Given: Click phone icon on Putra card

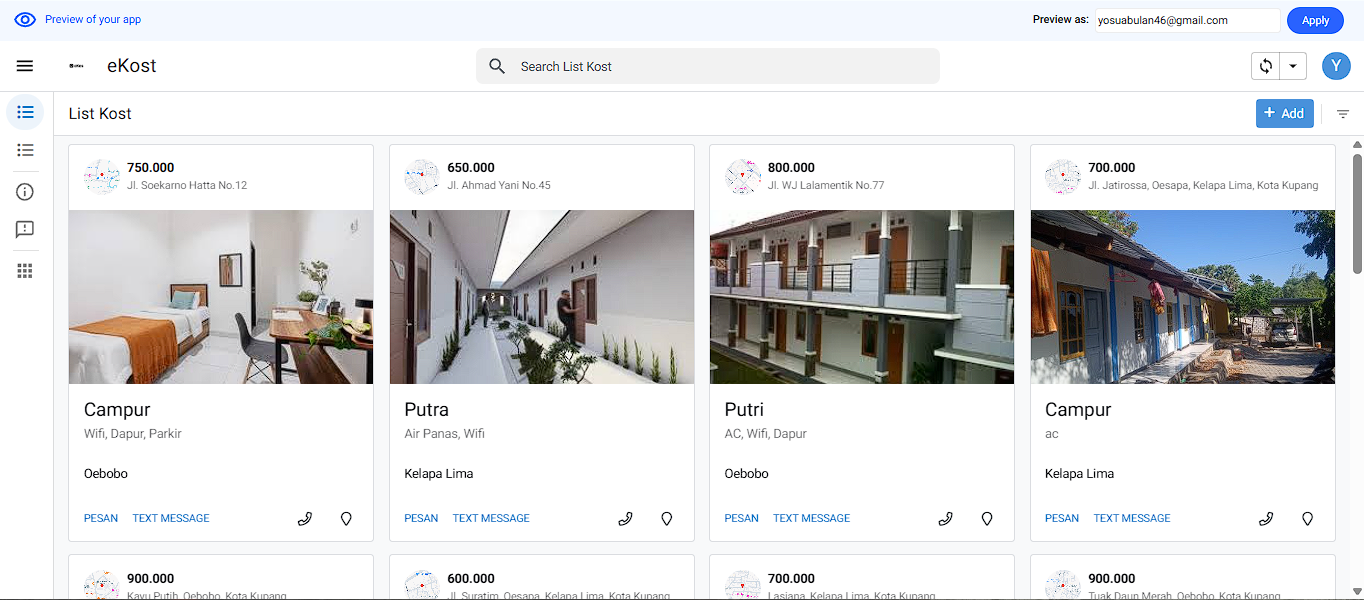Looking at the screenshot, I should pos(626,518).
